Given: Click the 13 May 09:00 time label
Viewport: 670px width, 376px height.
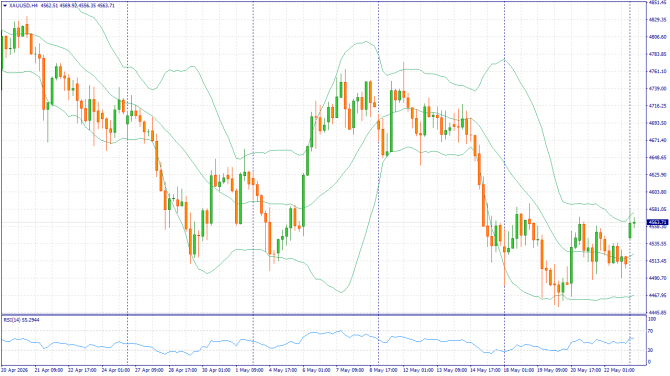Looking at the screenshot, I should click(x=451, y=370).
